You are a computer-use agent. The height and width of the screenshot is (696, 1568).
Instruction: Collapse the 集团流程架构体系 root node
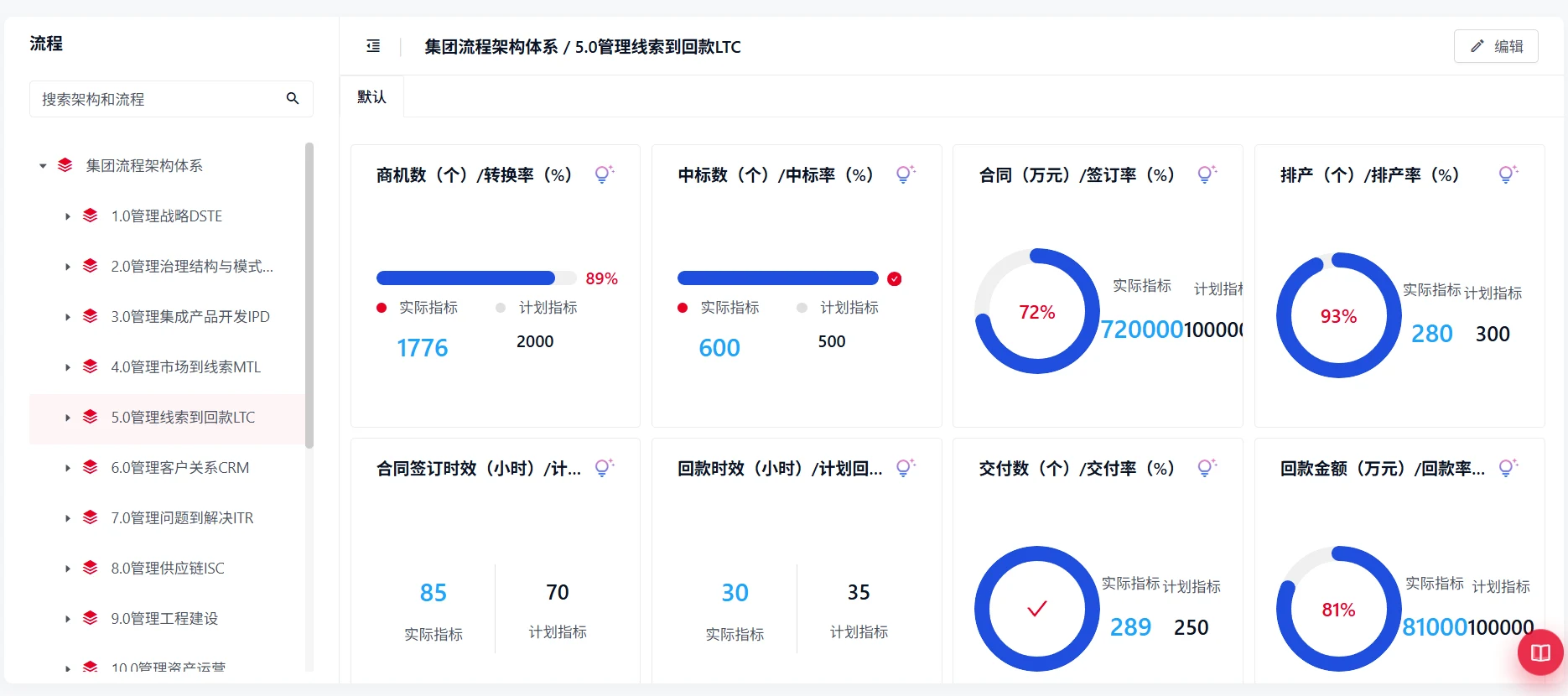point(43,166)
